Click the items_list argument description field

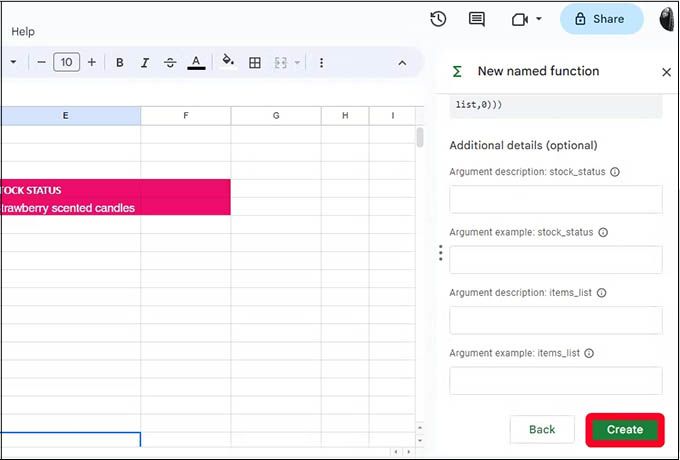click(556, 320)
